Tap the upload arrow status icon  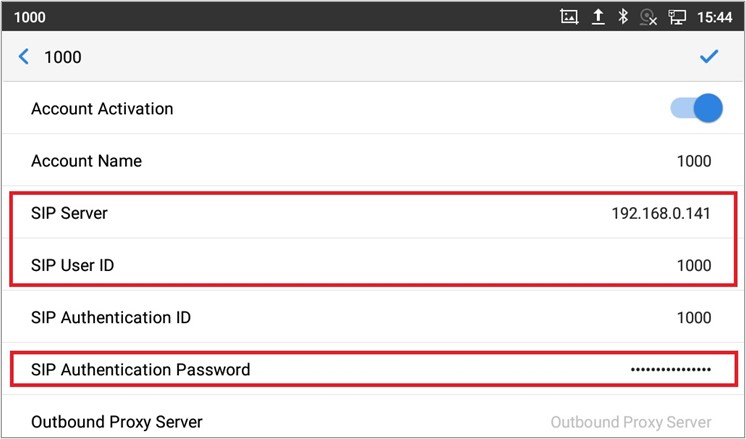tap(597, 17)
